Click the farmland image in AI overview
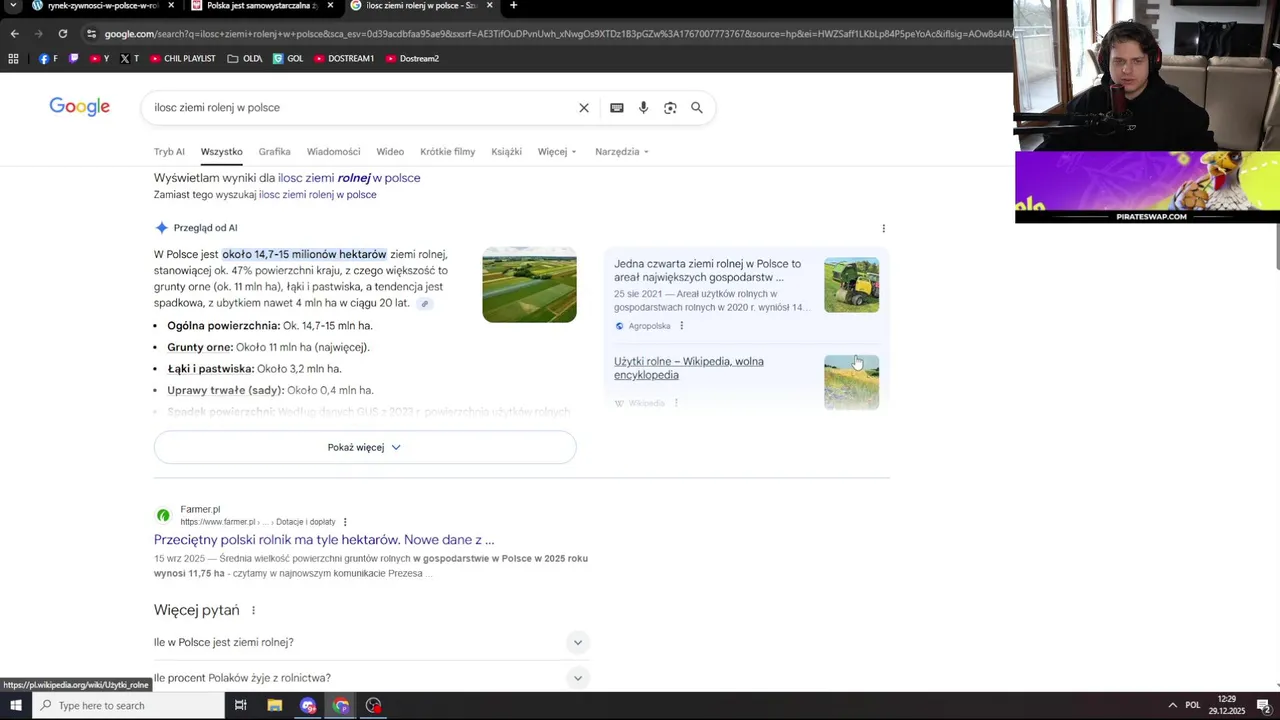Screen dimensions: 1280x720 pyautogui.click(x=529, y=285)
